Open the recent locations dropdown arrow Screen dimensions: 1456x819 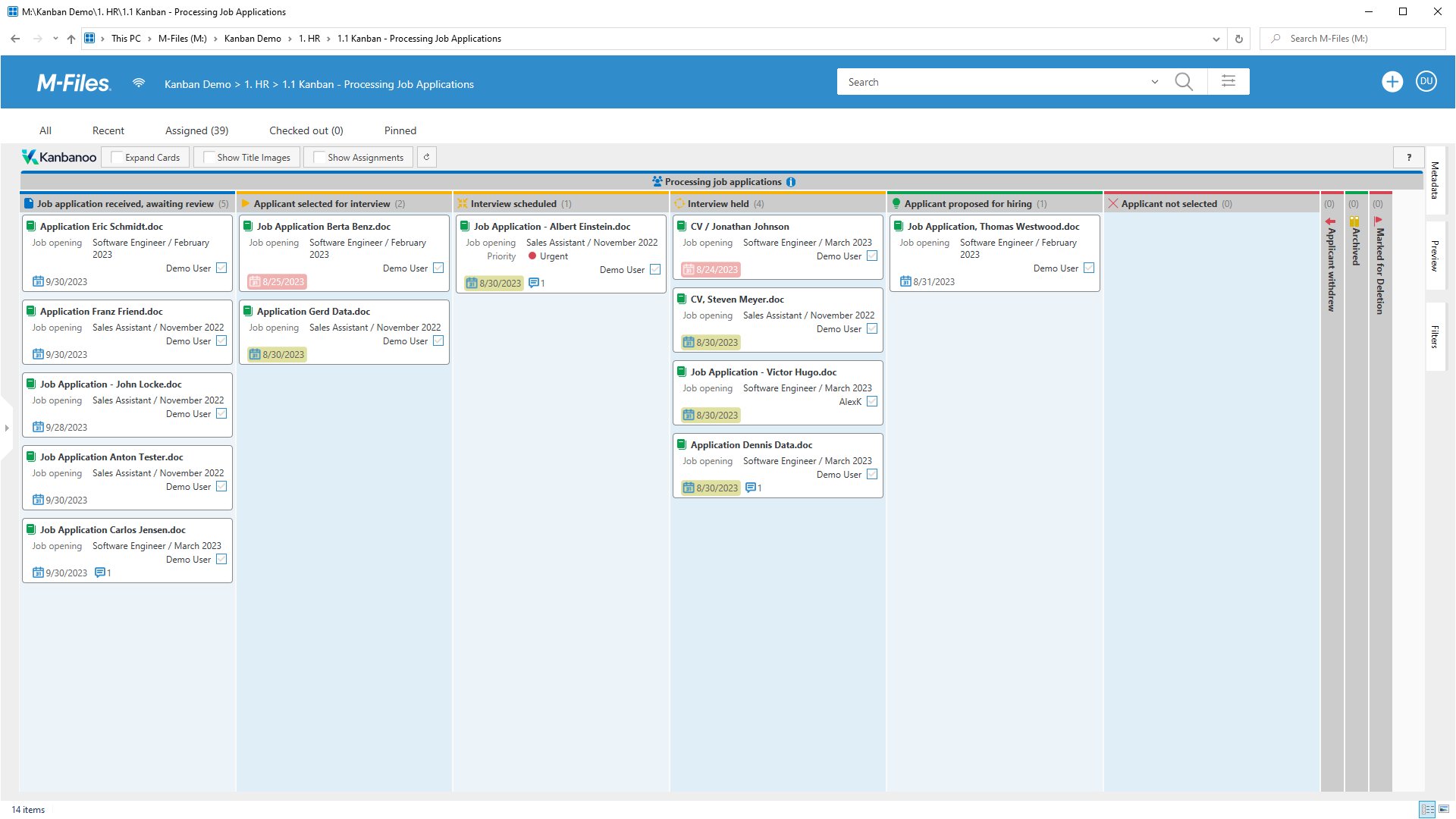(x=55, y=39)
